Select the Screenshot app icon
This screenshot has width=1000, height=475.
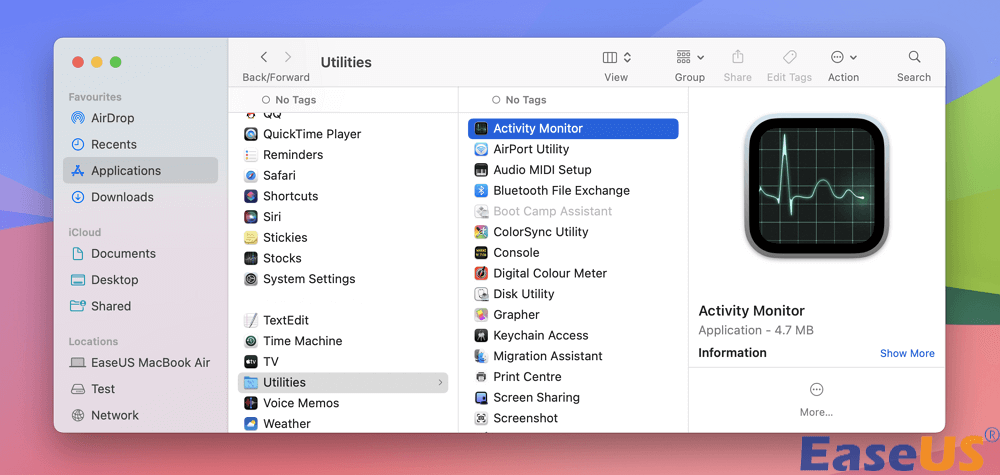[x=482, y=418]
